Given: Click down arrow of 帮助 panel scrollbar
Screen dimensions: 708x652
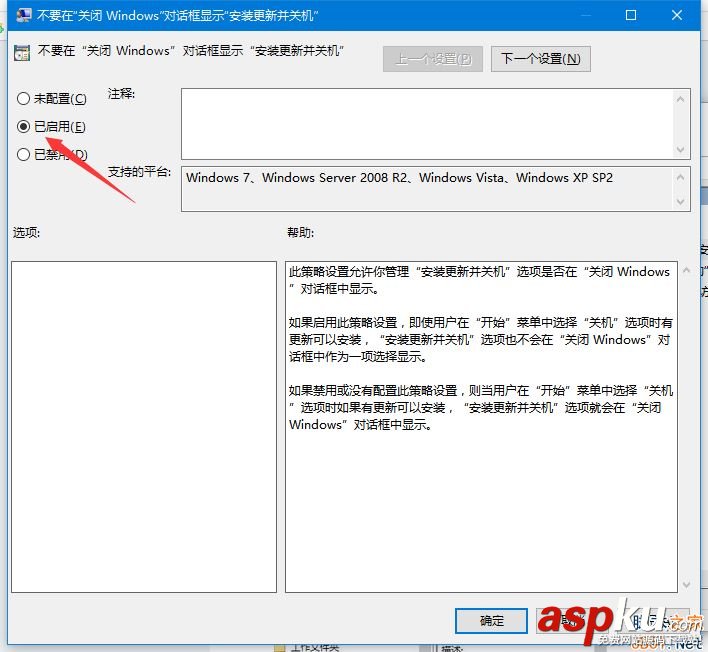Looking at the screenshot, I should (686, 585).
